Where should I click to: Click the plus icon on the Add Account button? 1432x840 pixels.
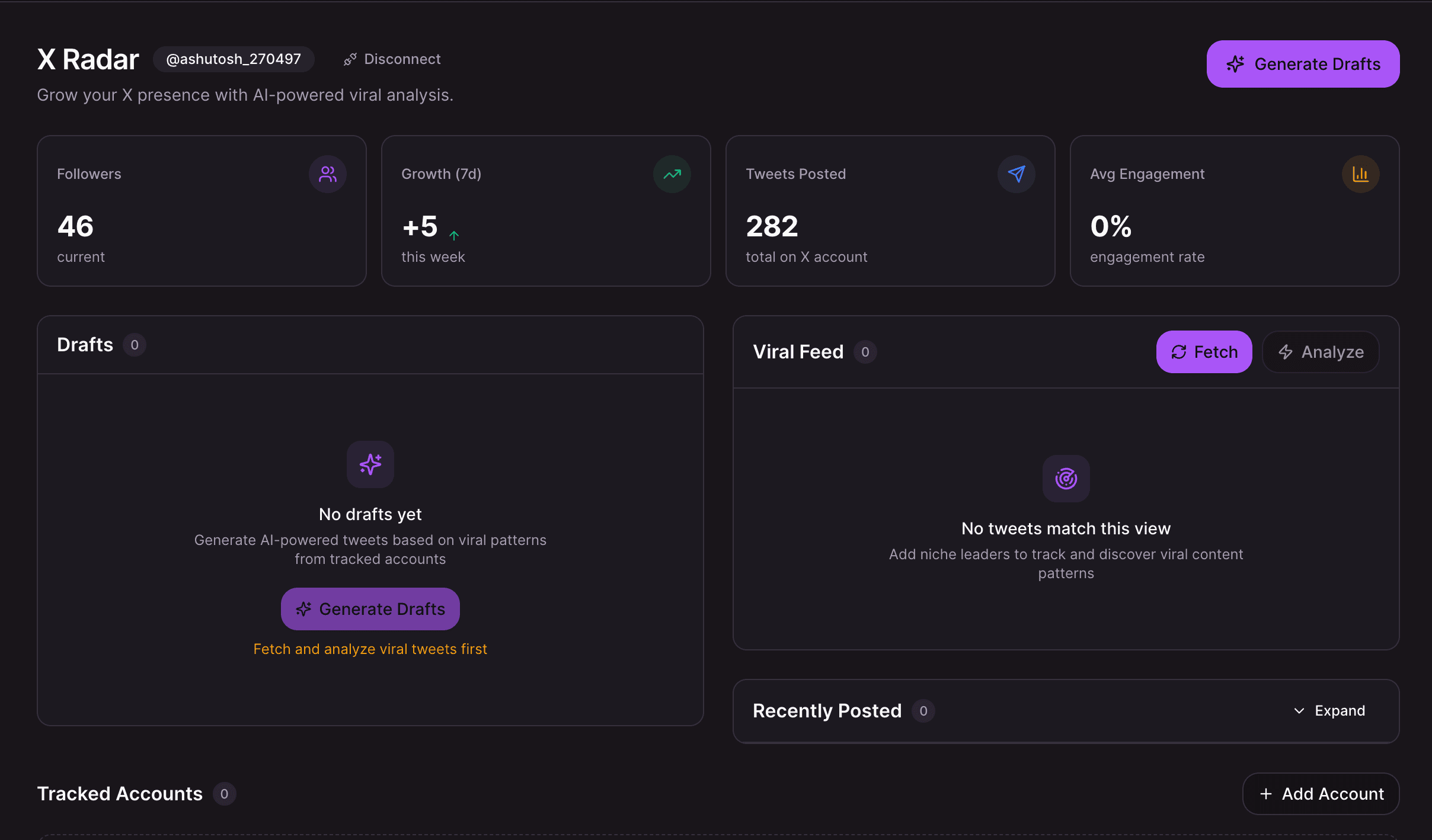point(1267,794)
